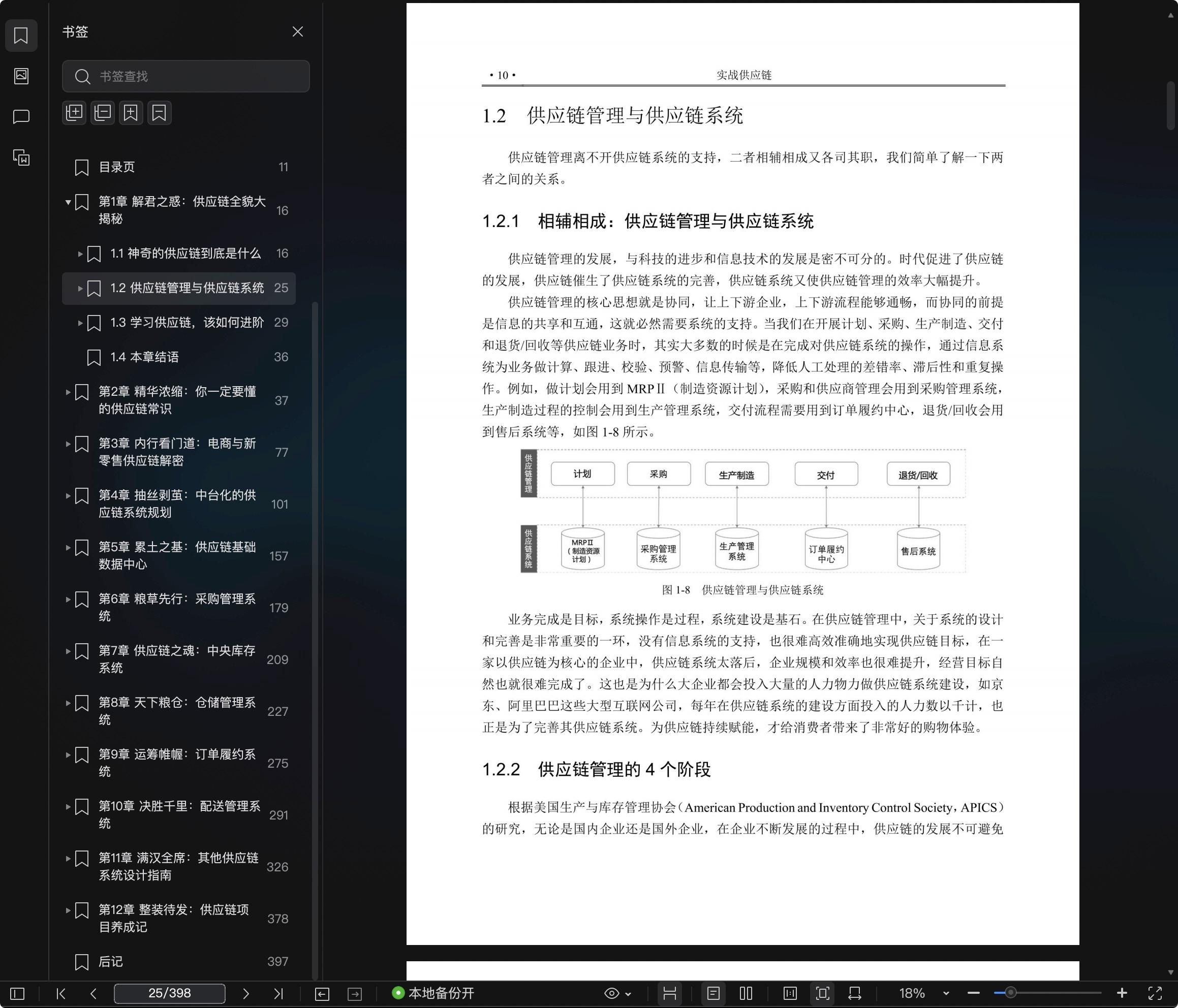Click the scroll down arrow of document
Viewport: 1178px width, 1008px height.
[x=1170, y=973]
